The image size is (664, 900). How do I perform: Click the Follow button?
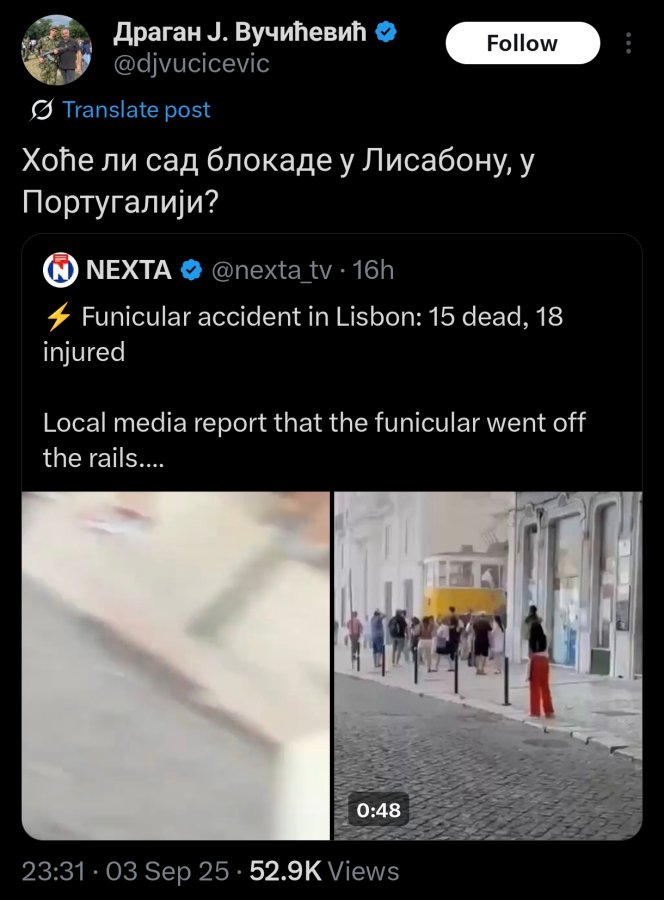522,43
